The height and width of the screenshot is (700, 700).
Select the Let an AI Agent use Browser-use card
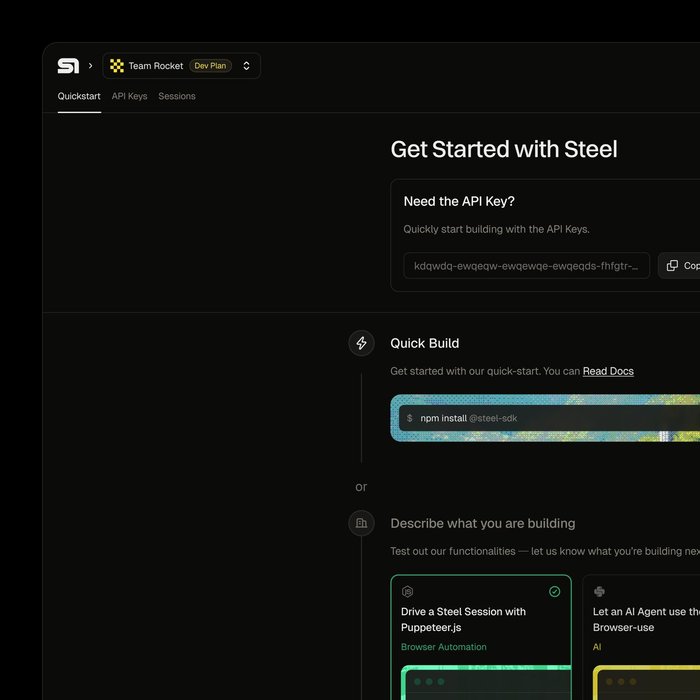[x=641, y=637]
